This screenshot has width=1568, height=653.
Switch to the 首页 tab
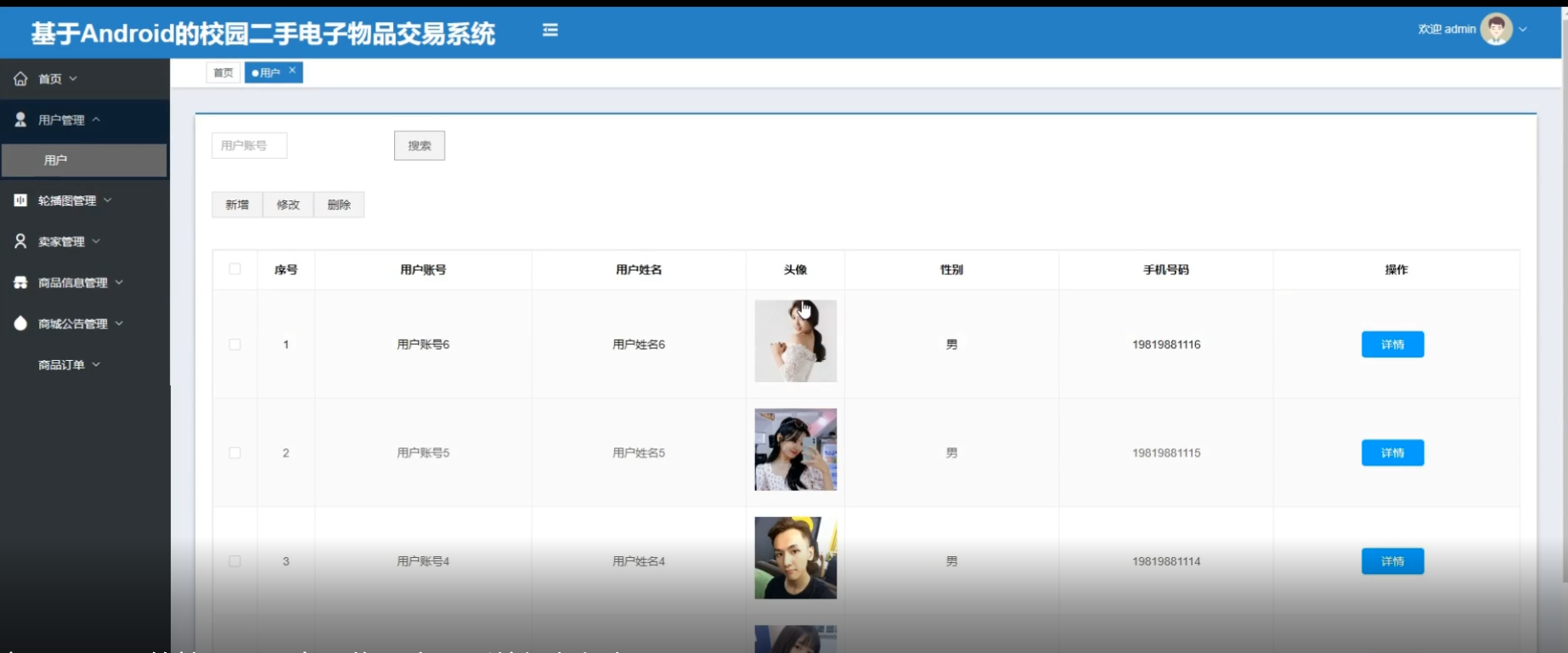223,73
